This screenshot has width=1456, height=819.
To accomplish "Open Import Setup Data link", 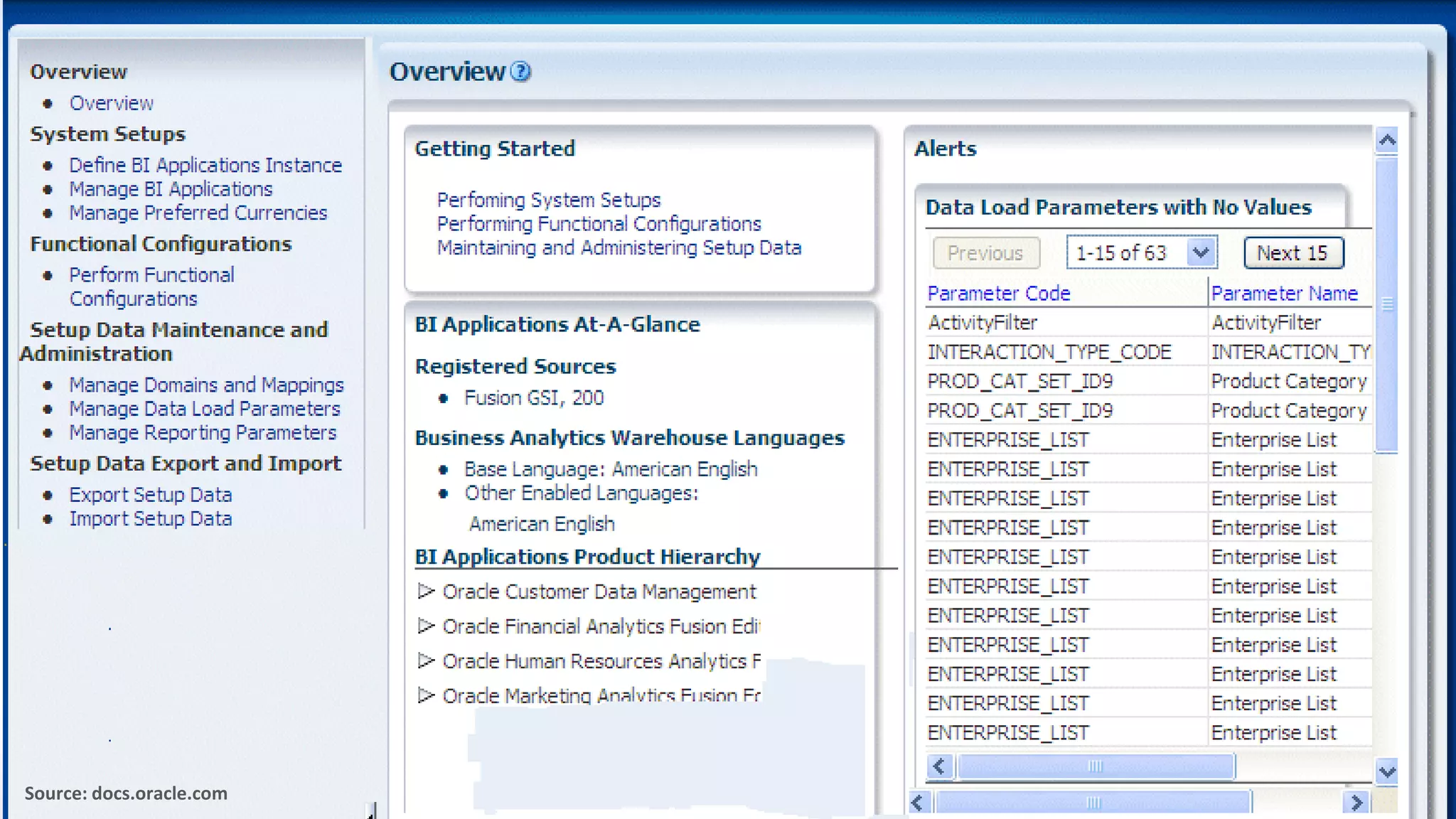I will [x=151, y=519].
